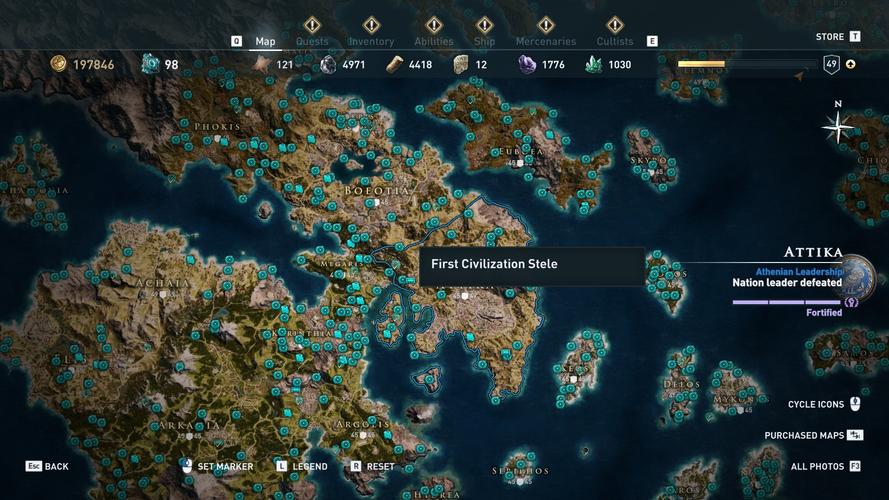Open the Quests tab
The image size is (889, 500).
[312, 41]
